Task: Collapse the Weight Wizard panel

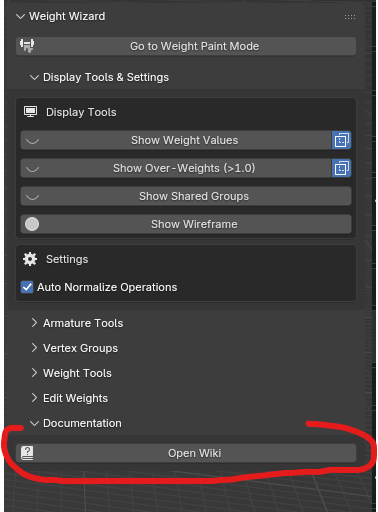Action: pos(21,16)
